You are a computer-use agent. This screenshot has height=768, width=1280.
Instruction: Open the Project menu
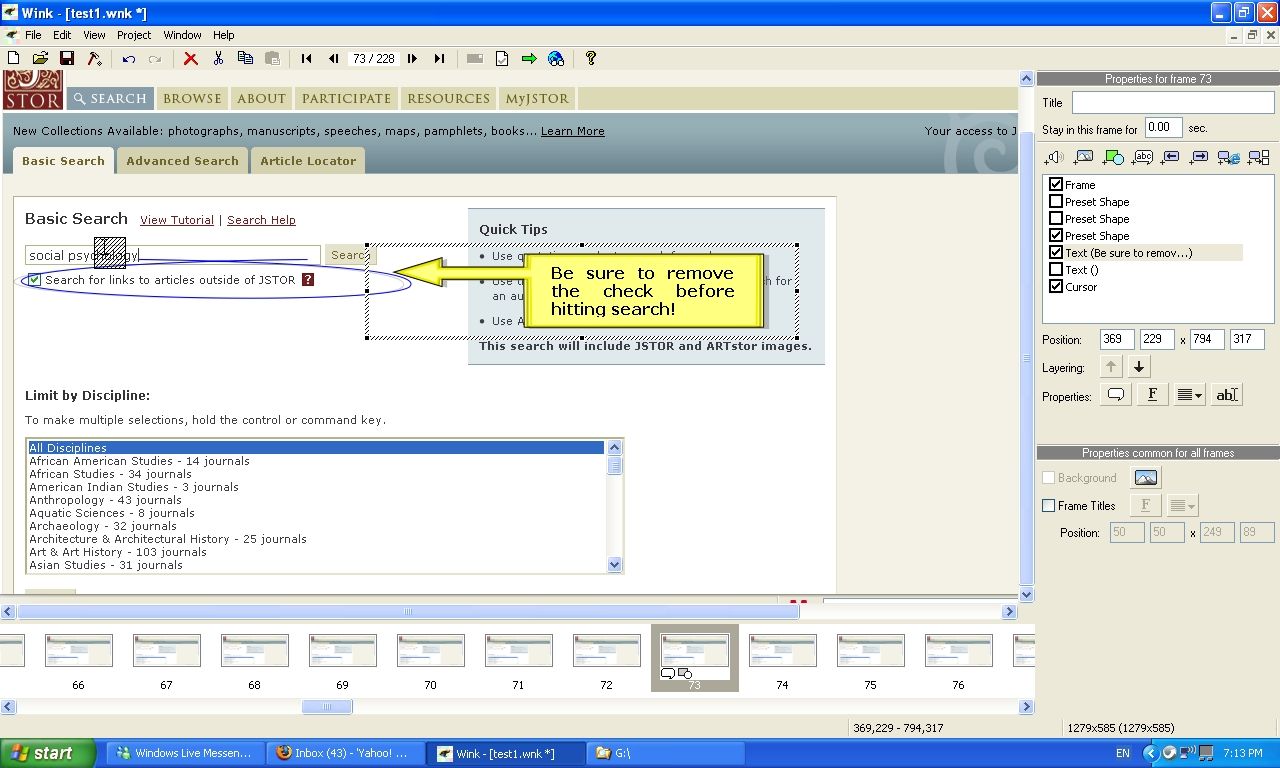coord(134,35)
